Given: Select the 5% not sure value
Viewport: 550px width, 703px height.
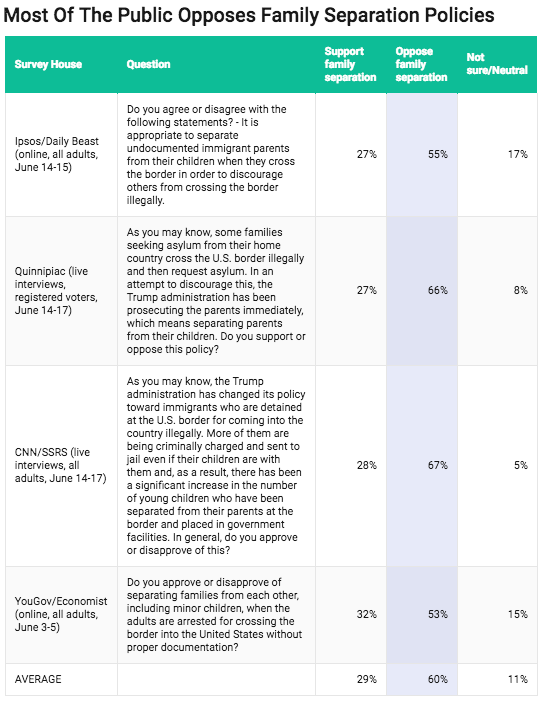Looking at the screenshot, I should [521, 465].
